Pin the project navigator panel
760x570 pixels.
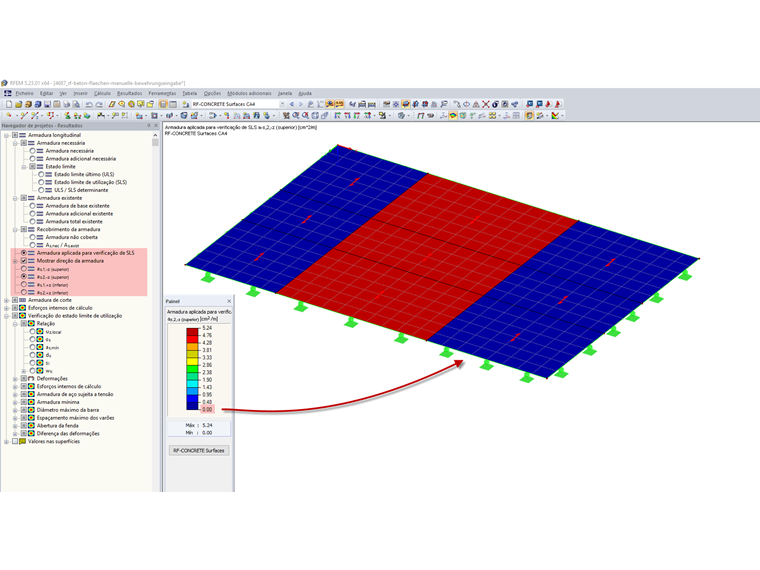(x=149, y=126)
